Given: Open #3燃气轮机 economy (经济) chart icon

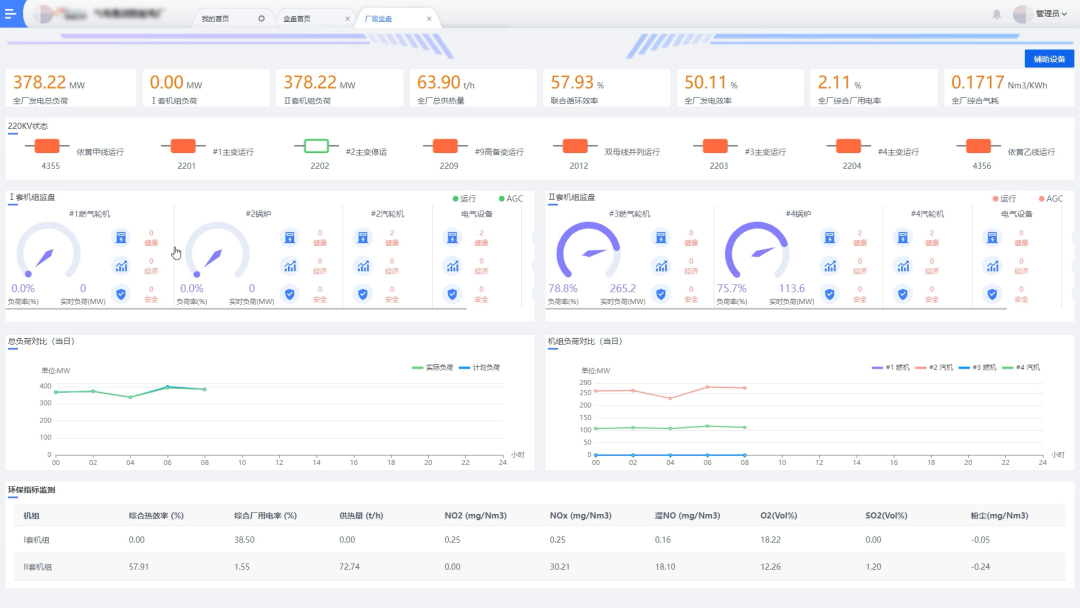Looking at the screenshot, I should click(x=661, y=266).
